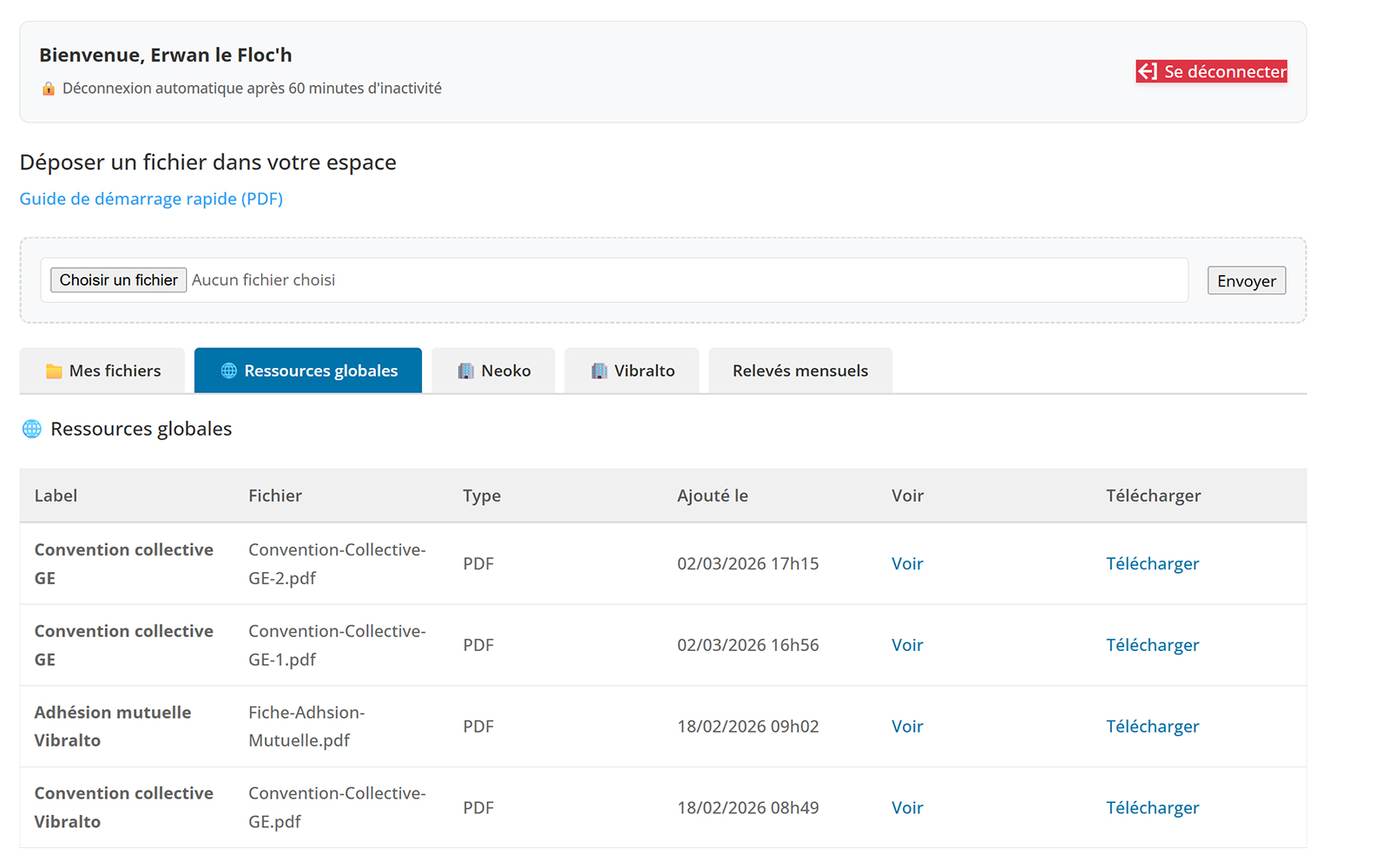
Task: Click the building icon on Vibralto tab
Action: [x=599, y=371]
